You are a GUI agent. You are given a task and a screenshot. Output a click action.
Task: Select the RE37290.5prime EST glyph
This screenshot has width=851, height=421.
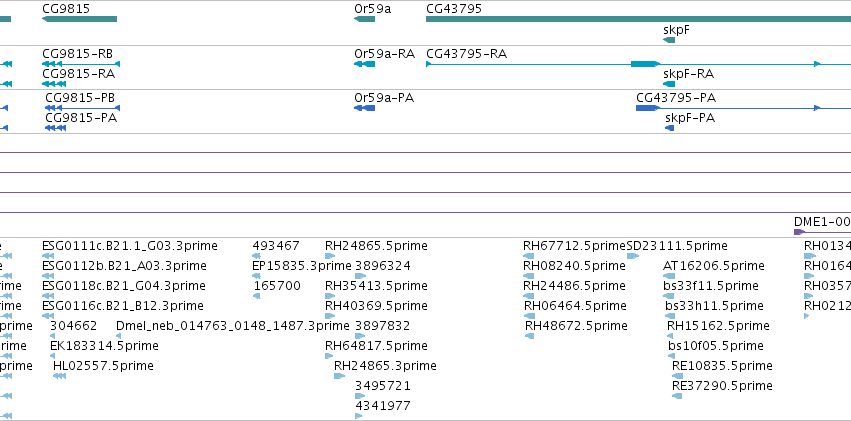click(x=677, y=396)
